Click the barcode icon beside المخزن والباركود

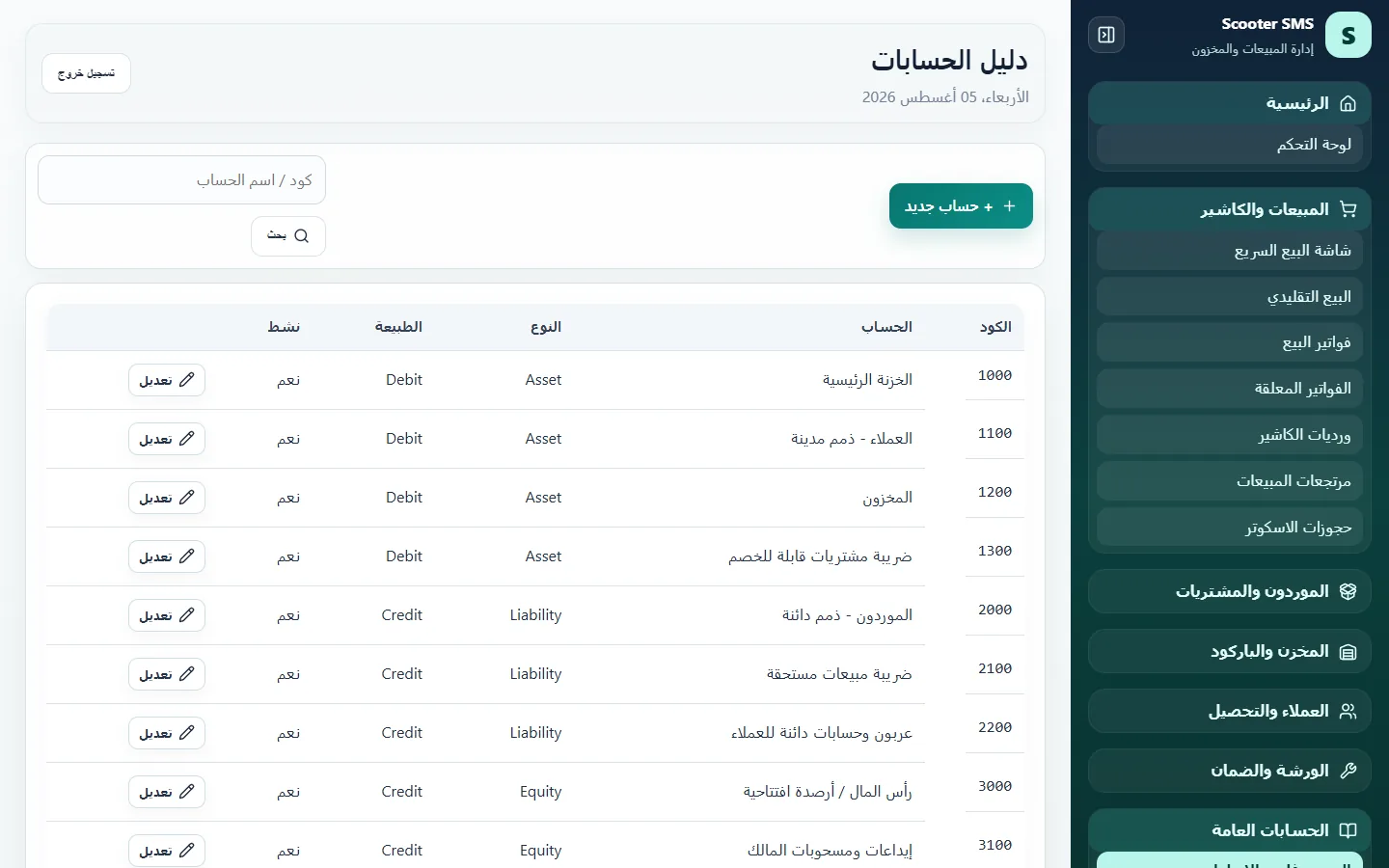[1348, 651]
